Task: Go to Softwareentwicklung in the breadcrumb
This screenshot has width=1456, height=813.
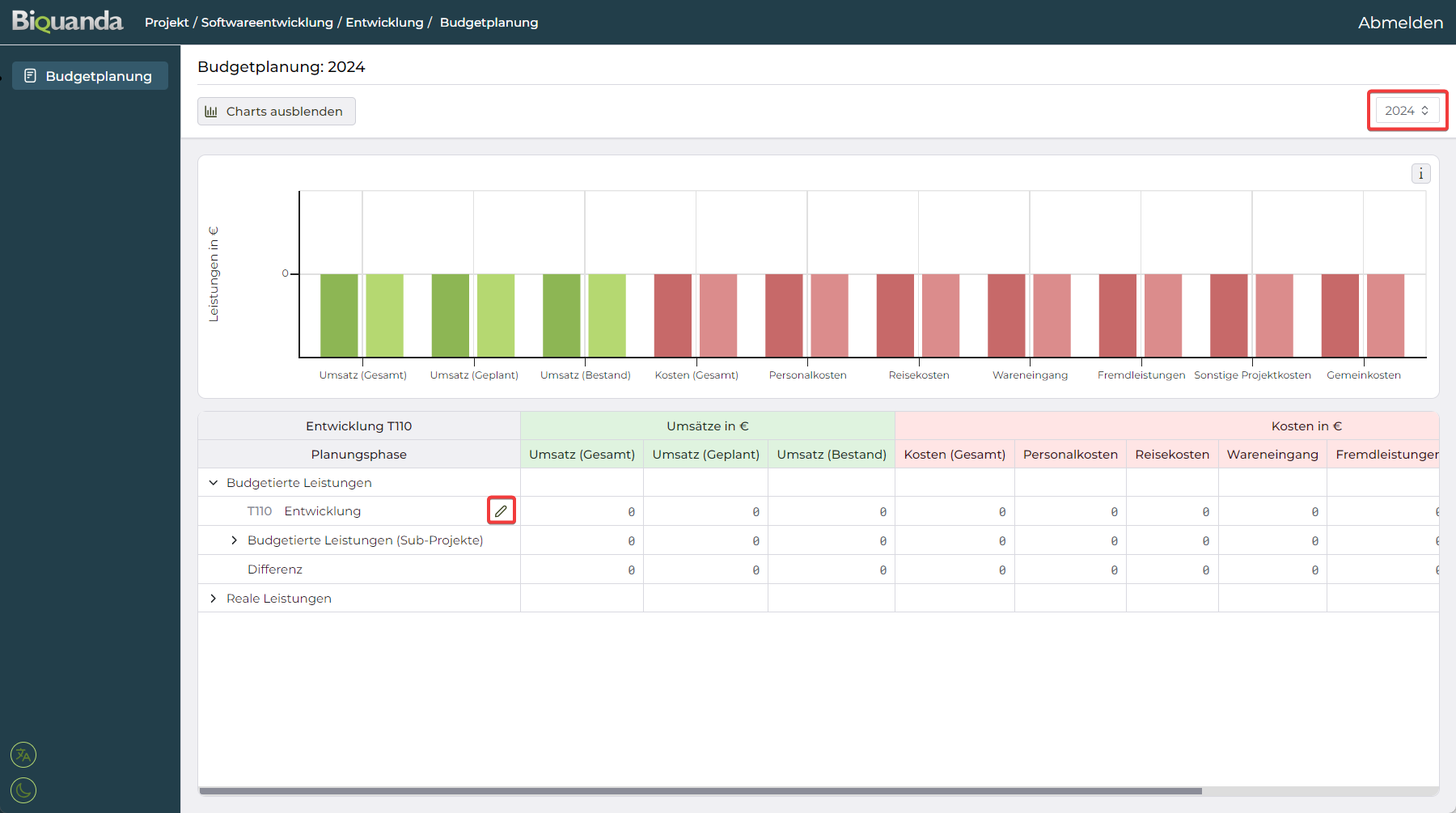Action: click(267, 23)
